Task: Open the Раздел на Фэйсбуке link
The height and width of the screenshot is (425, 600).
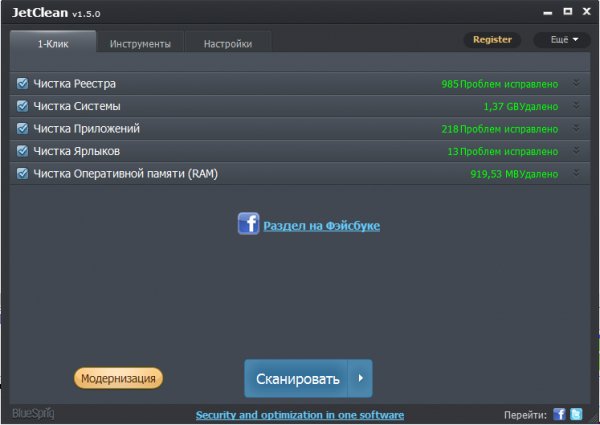Action: click(x=322, y=226)
